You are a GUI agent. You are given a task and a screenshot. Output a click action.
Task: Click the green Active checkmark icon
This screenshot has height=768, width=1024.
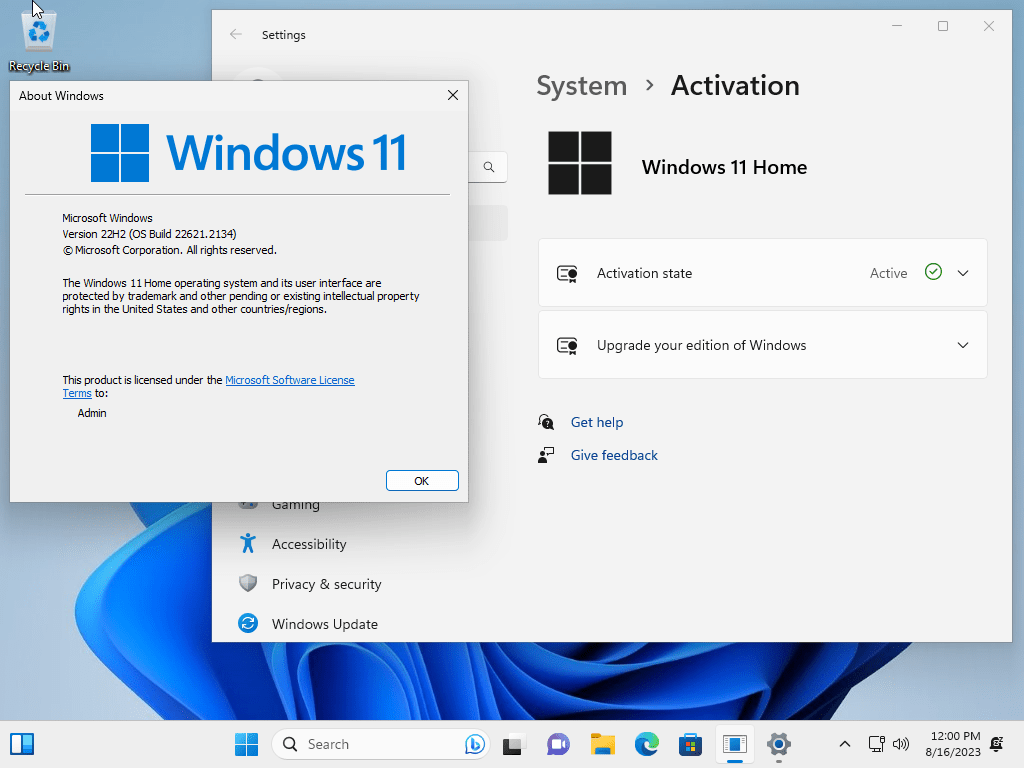point(933,272)
